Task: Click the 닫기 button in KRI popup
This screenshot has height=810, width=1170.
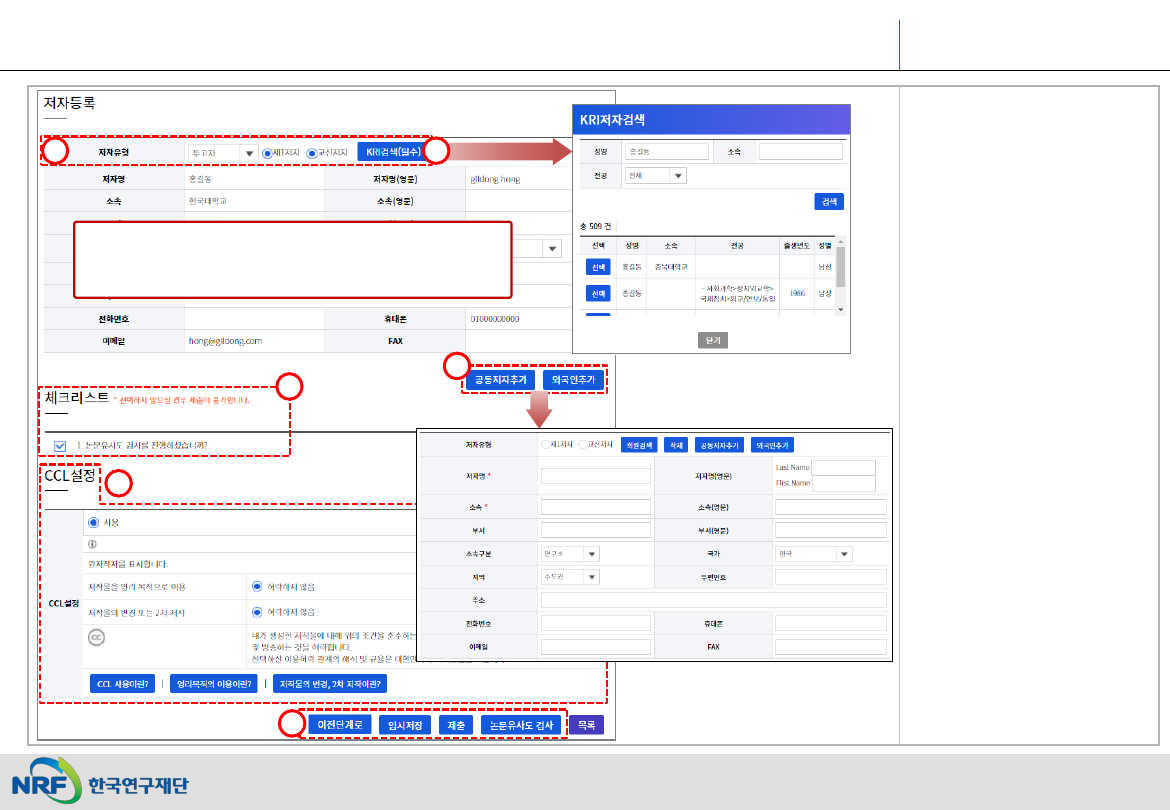Action: [711, 340]
